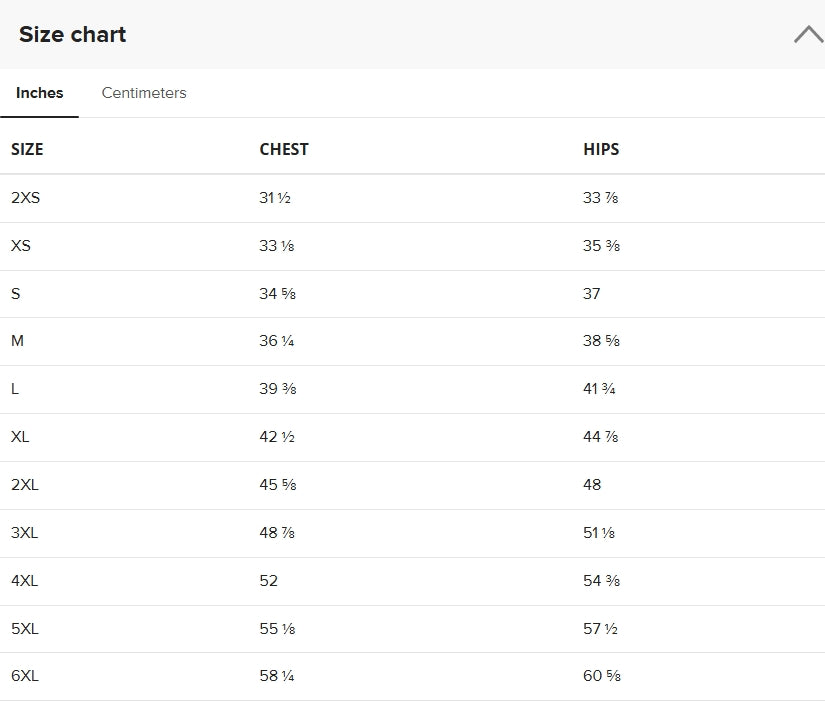The width and height of the screenshot is (825, 707).
Task: Click chest value 52 for 4XL
Action: point(268,581)
